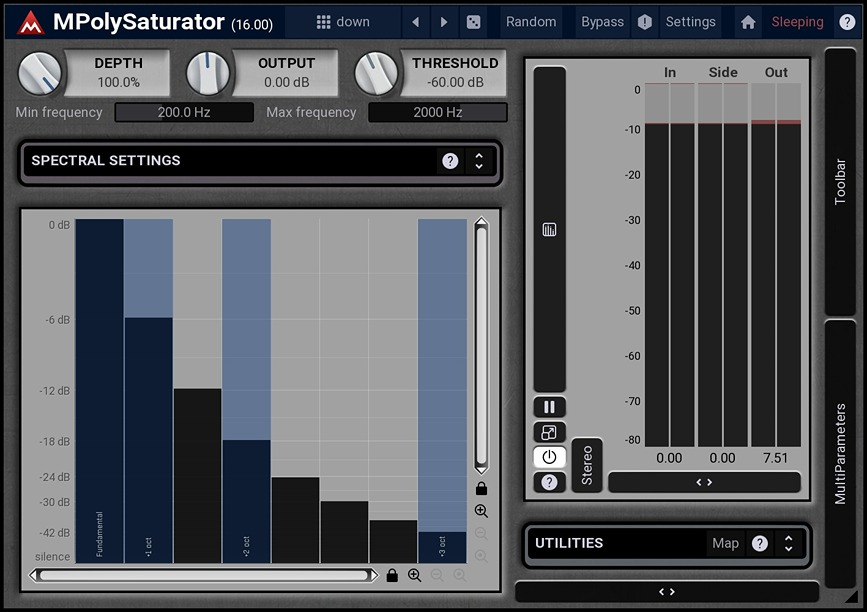Click the lock icon beside vertical zoom
This screenshot has width=867, height=612.
point(481,488)
